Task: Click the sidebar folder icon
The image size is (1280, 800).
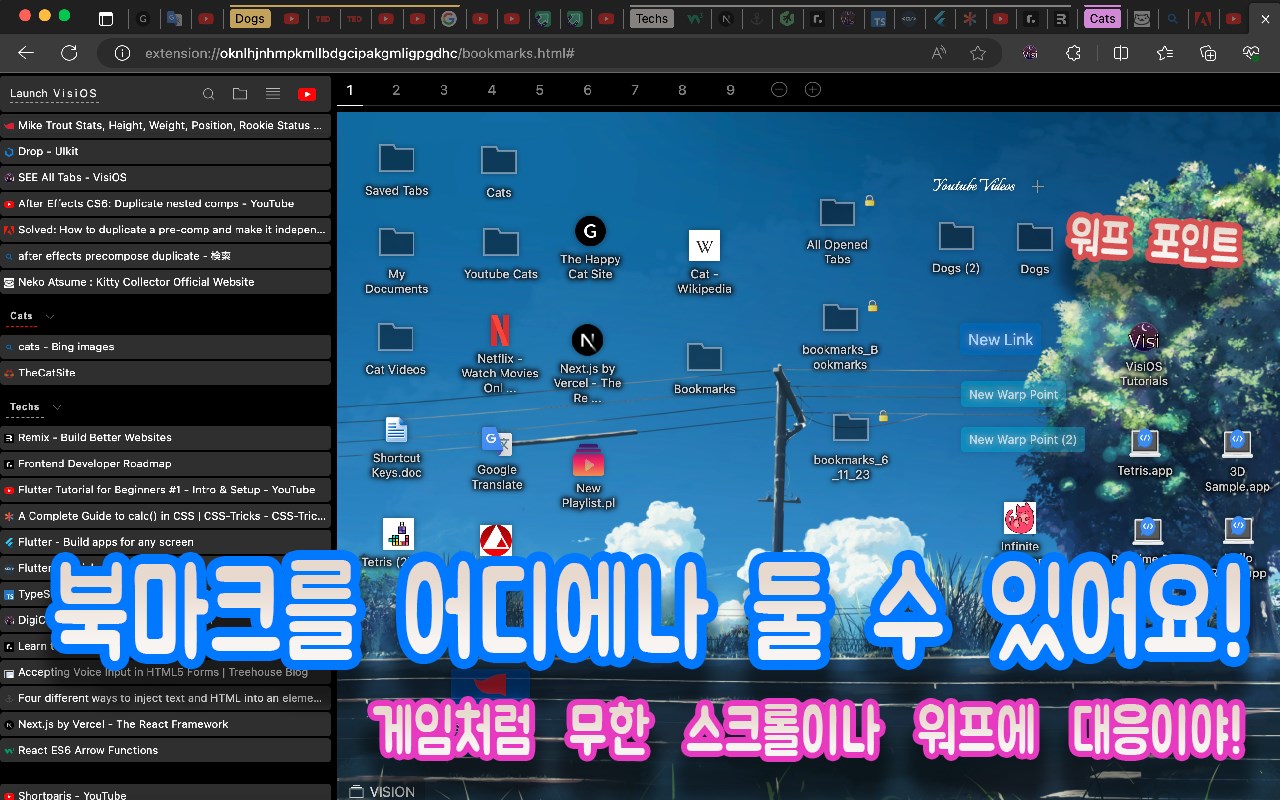Action: [x=240, y=94]
